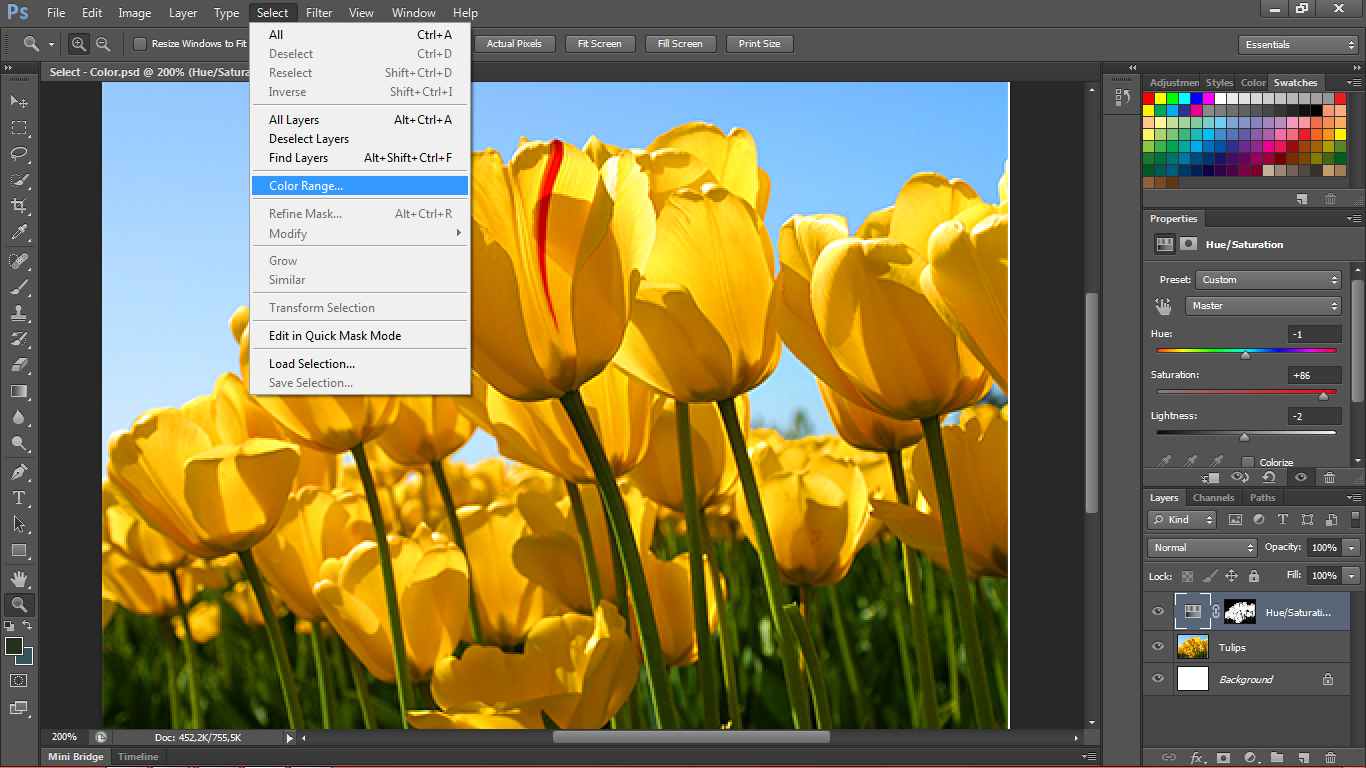The height and width of the screenshot is (768, 1366).
Task: Select the Brush tool
Action: click(x=19, y=287)
